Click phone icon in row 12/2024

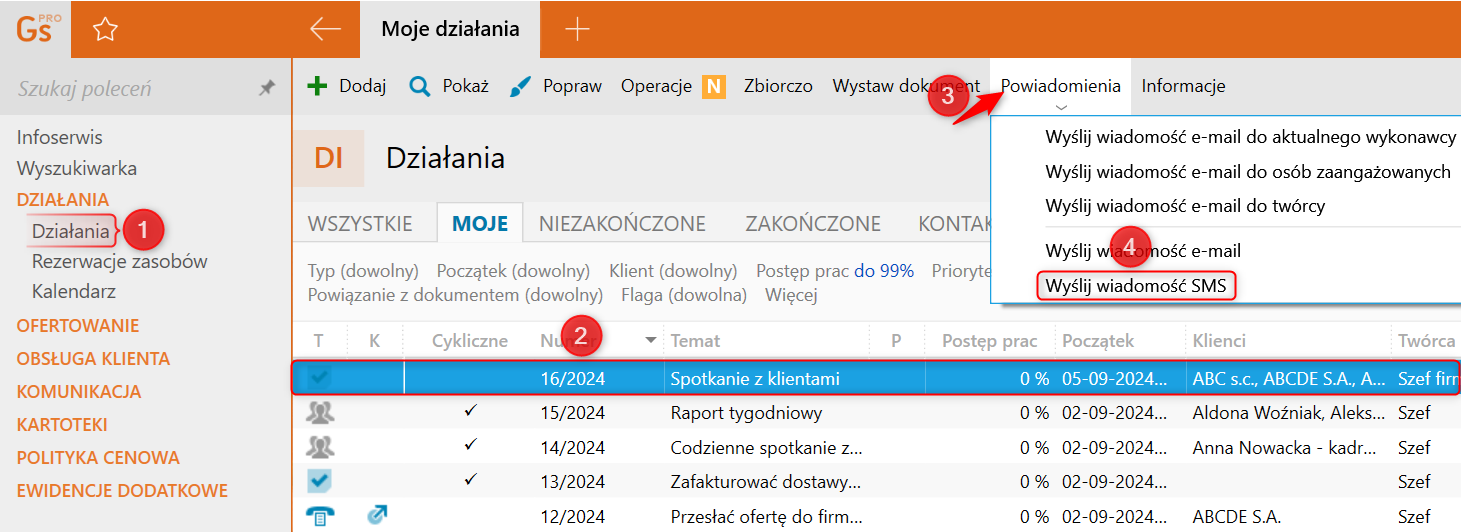point(320,516)
